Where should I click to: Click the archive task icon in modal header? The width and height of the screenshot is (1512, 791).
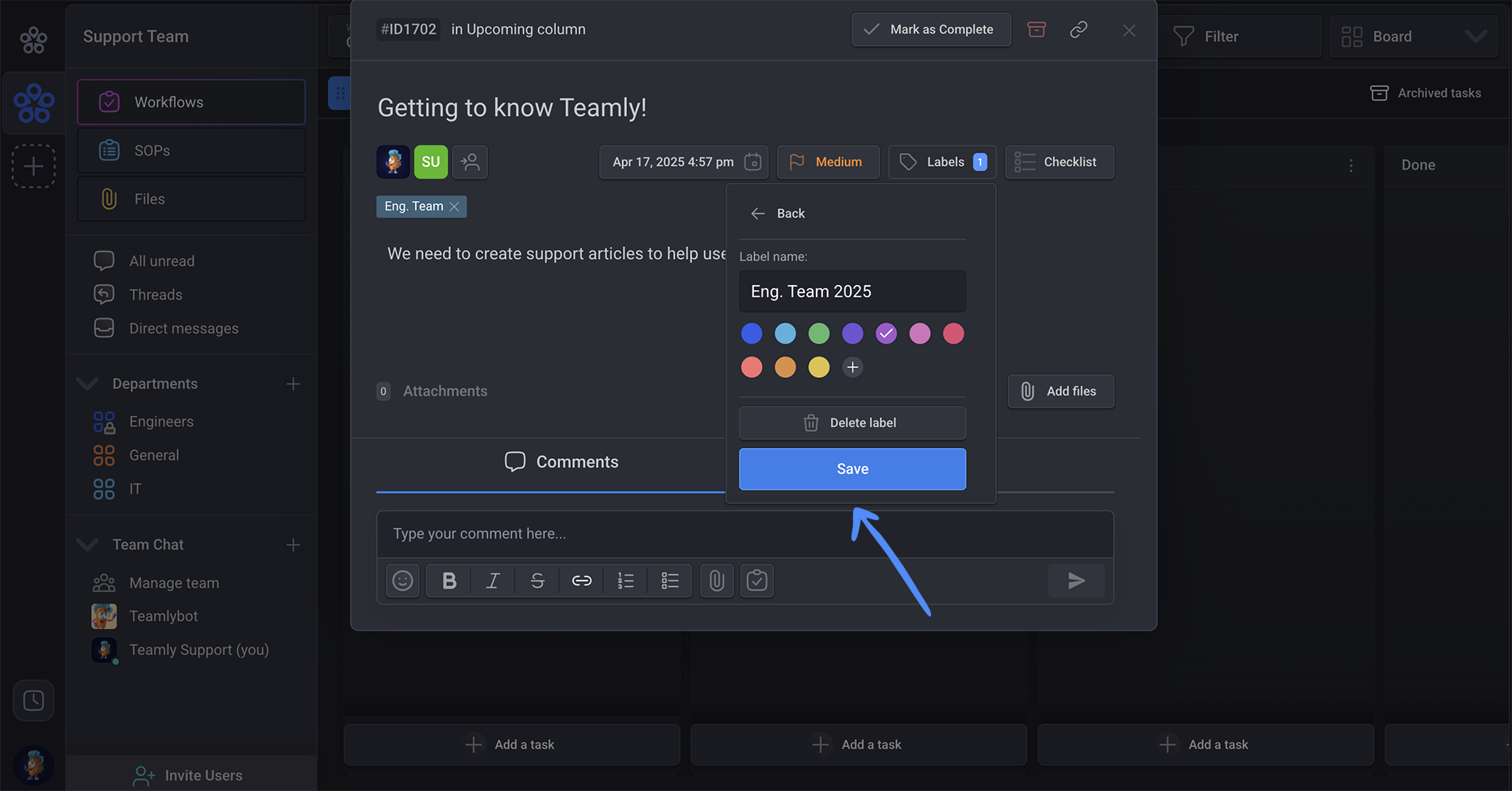point(1037,29)
